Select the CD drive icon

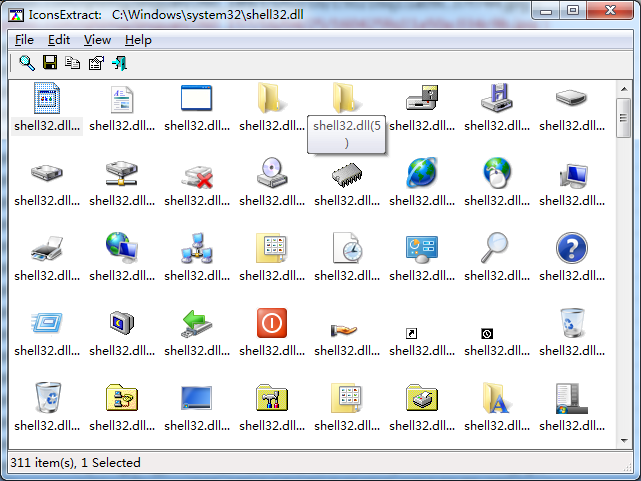pos(272,173)
